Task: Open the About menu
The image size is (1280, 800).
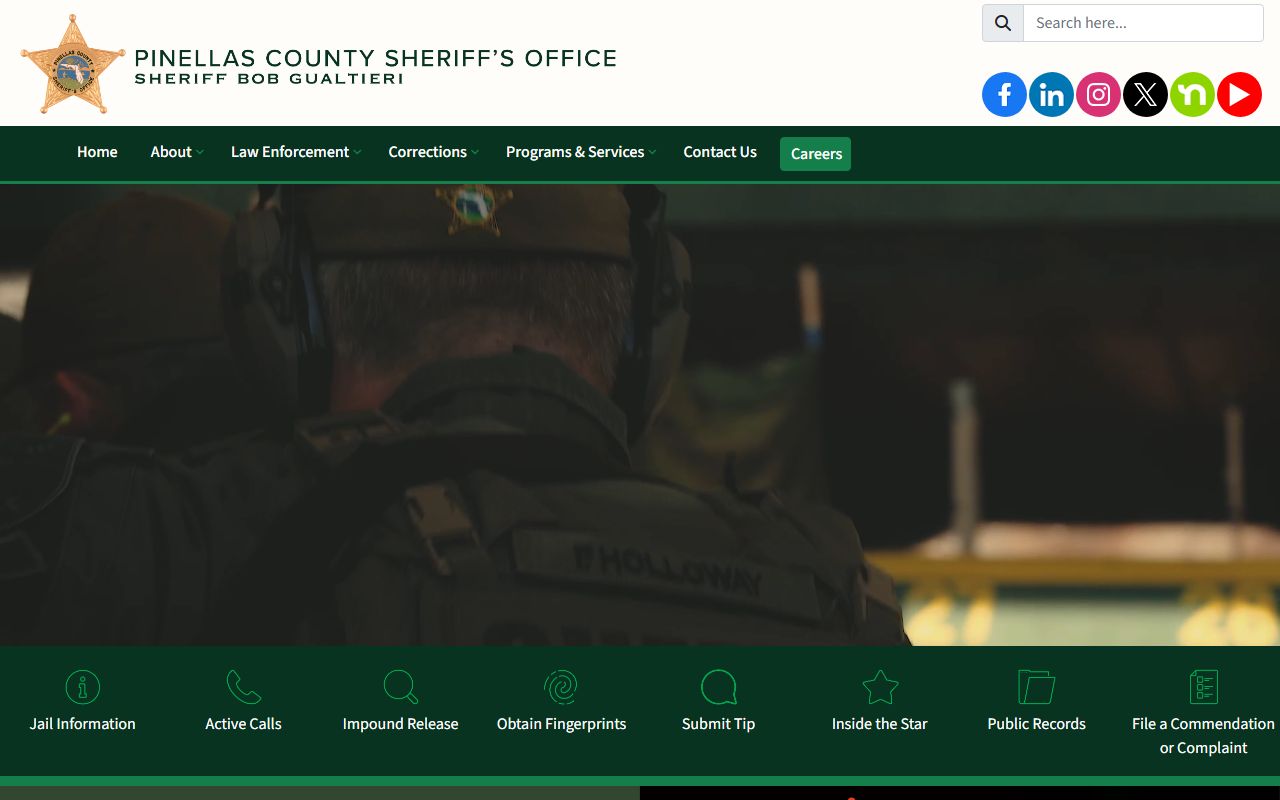Action: (x=171, y=152)
